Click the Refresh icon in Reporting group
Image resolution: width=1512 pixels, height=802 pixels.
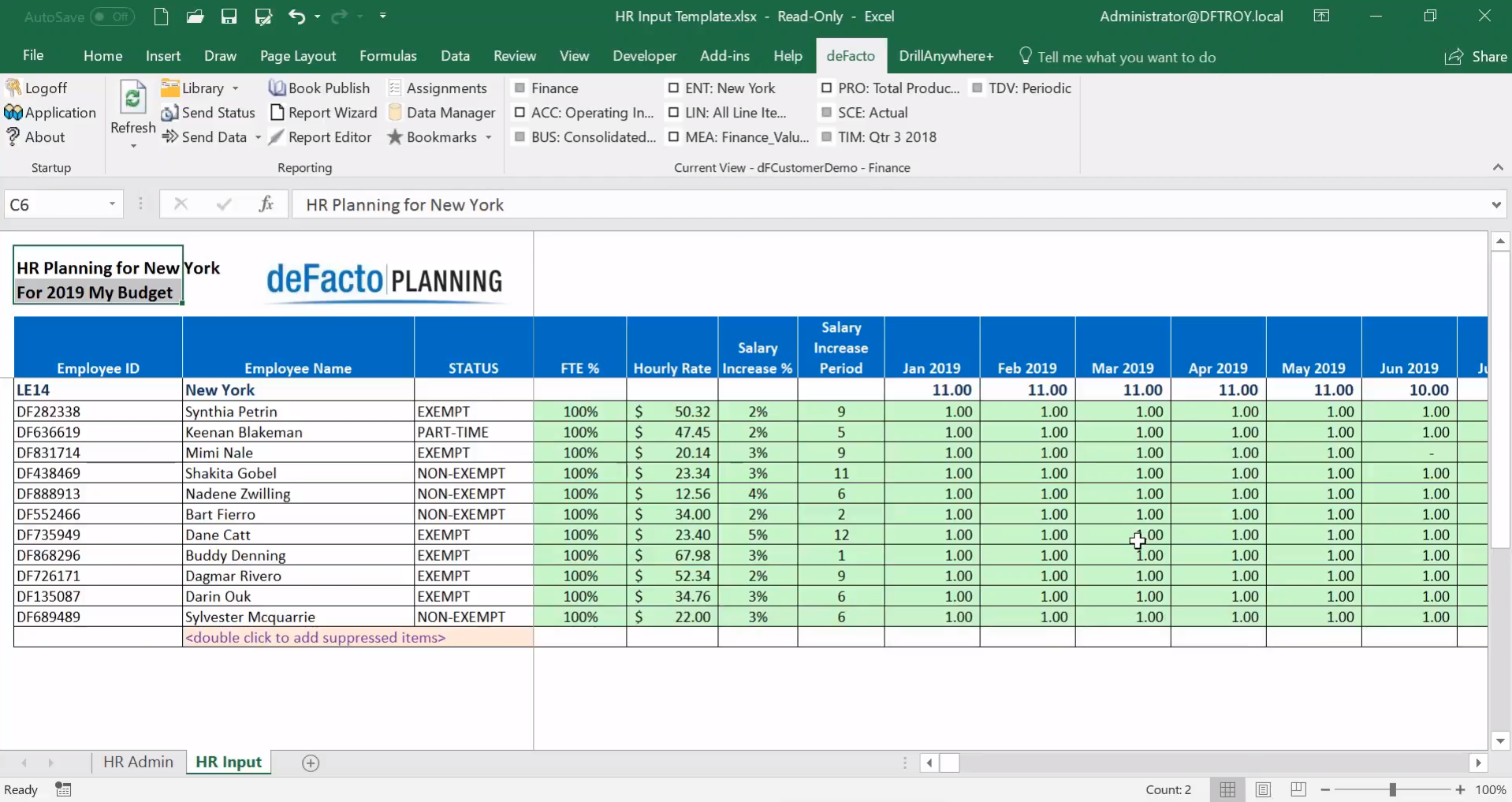pos(132,99)
